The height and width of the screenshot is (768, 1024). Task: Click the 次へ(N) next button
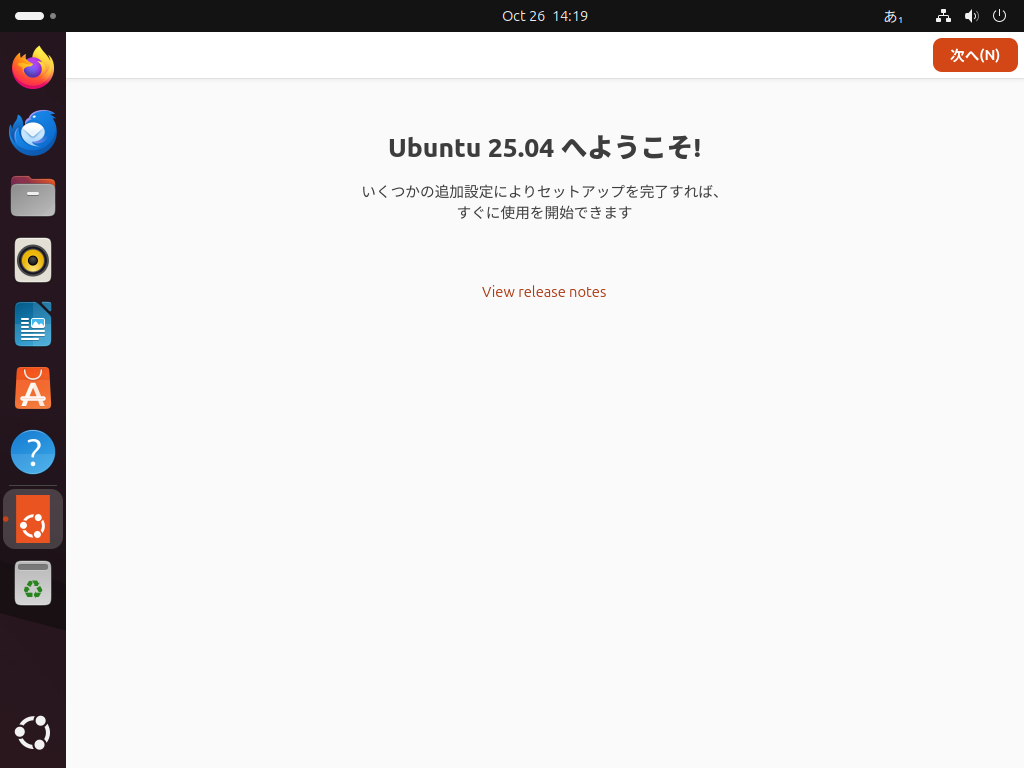(x=975, y=55)
